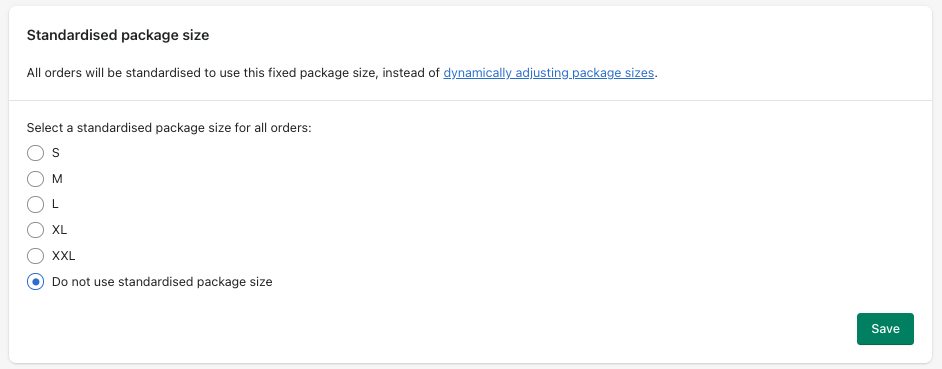Viewport: 942px width, 369px height.
Task: Open the dynamically adjusting package sizes link
Action: [x=548, y=73]
